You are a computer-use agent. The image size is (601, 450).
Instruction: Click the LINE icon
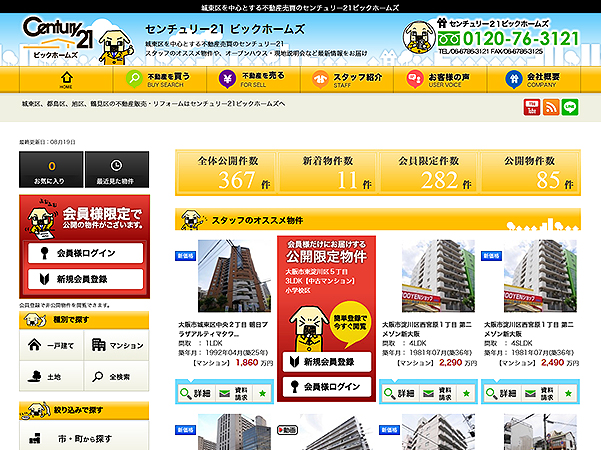[570, 107]
